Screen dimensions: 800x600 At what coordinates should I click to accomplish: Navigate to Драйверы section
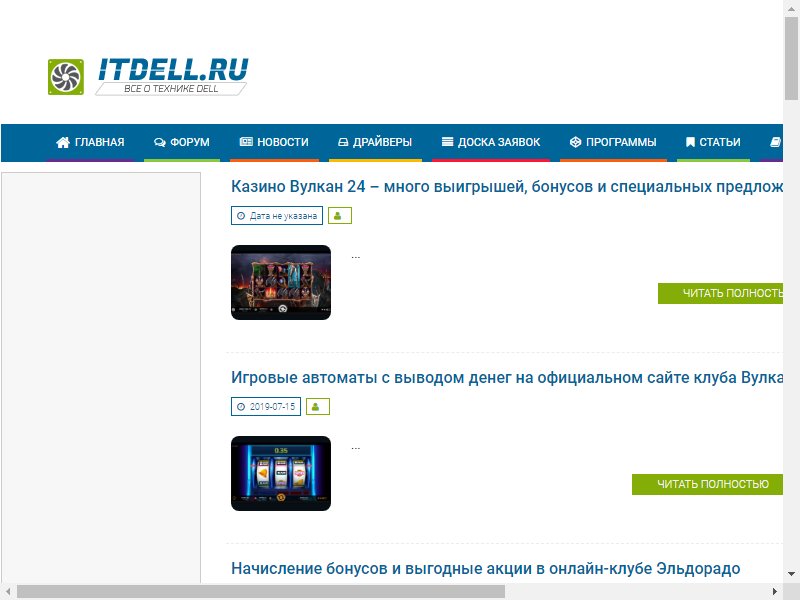coord(375,142)
